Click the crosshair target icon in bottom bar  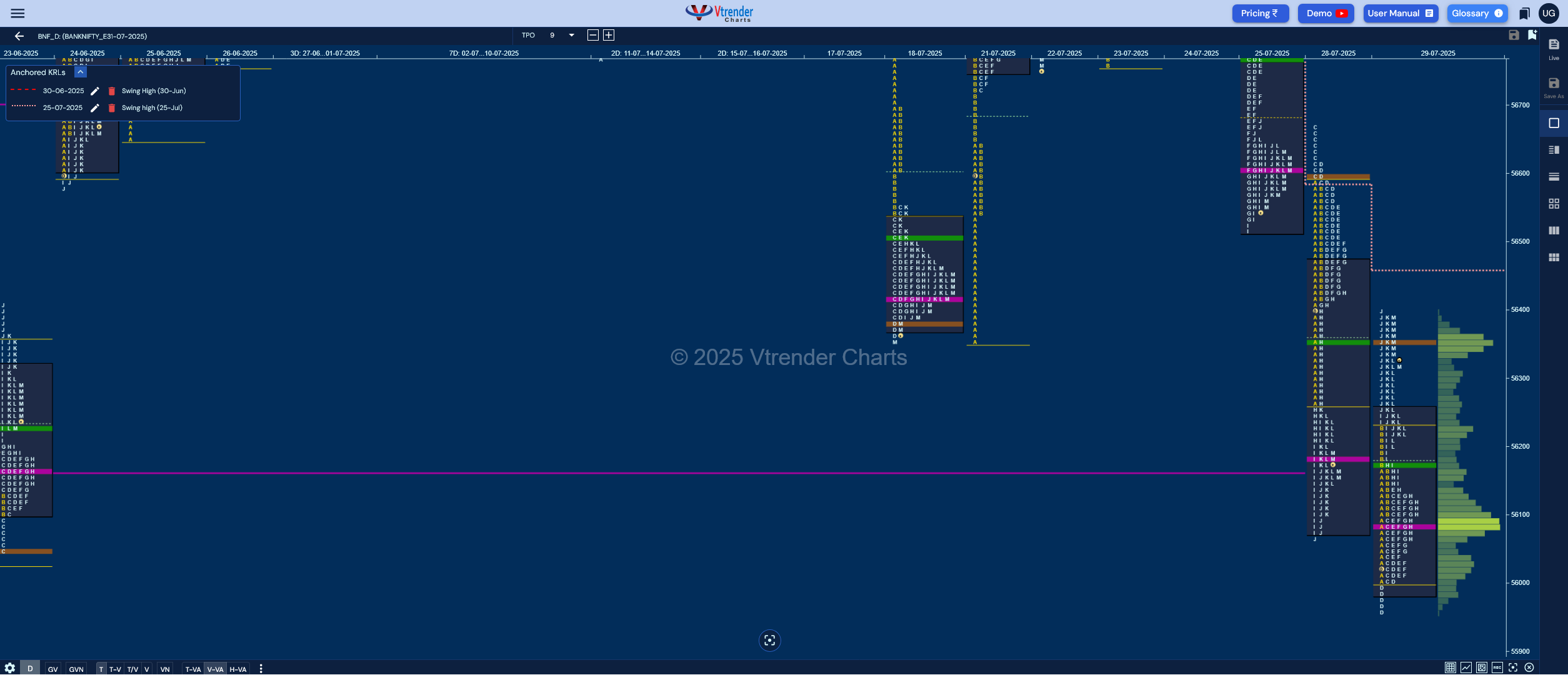click(x=1512, y=667)
